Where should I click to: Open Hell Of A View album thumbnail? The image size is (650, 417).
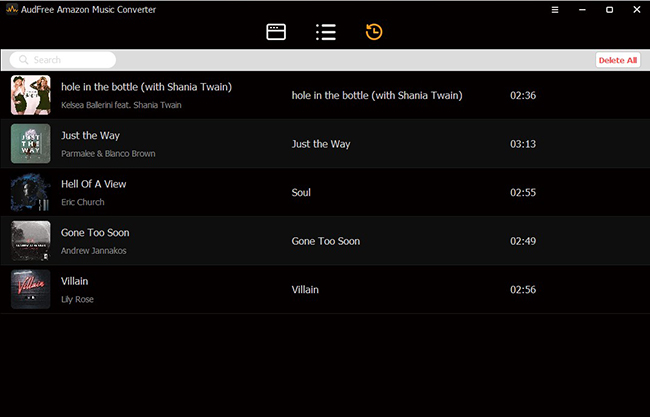point(30,192)
